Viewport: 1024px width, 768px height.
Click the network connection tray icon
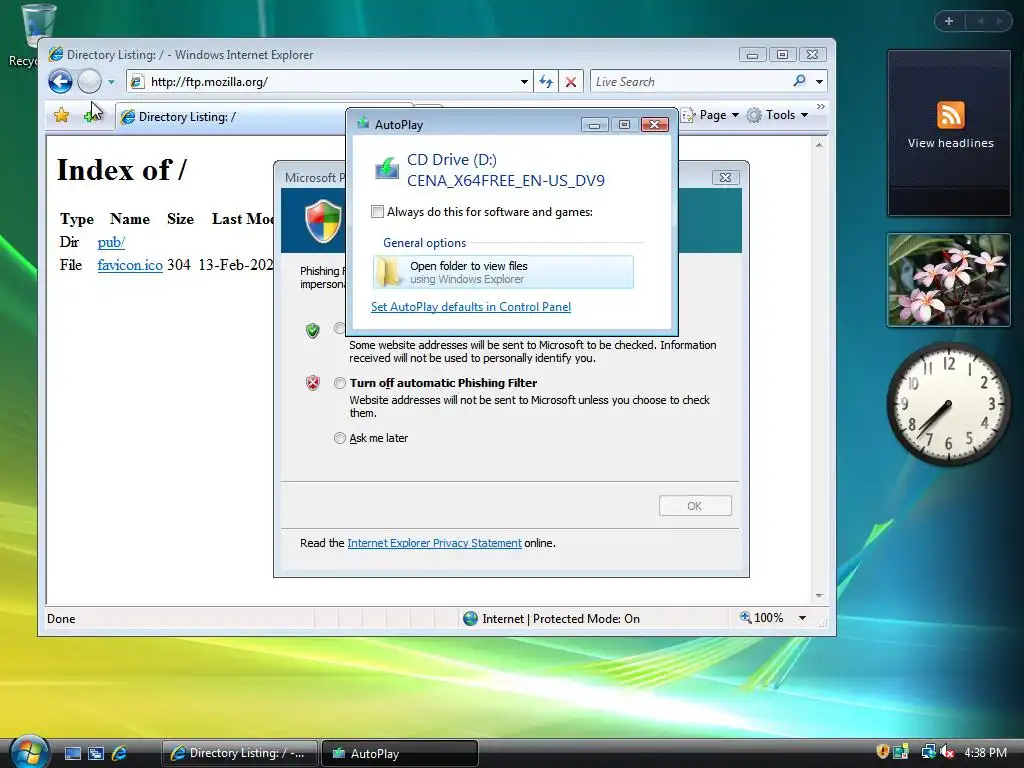[928, 752]
